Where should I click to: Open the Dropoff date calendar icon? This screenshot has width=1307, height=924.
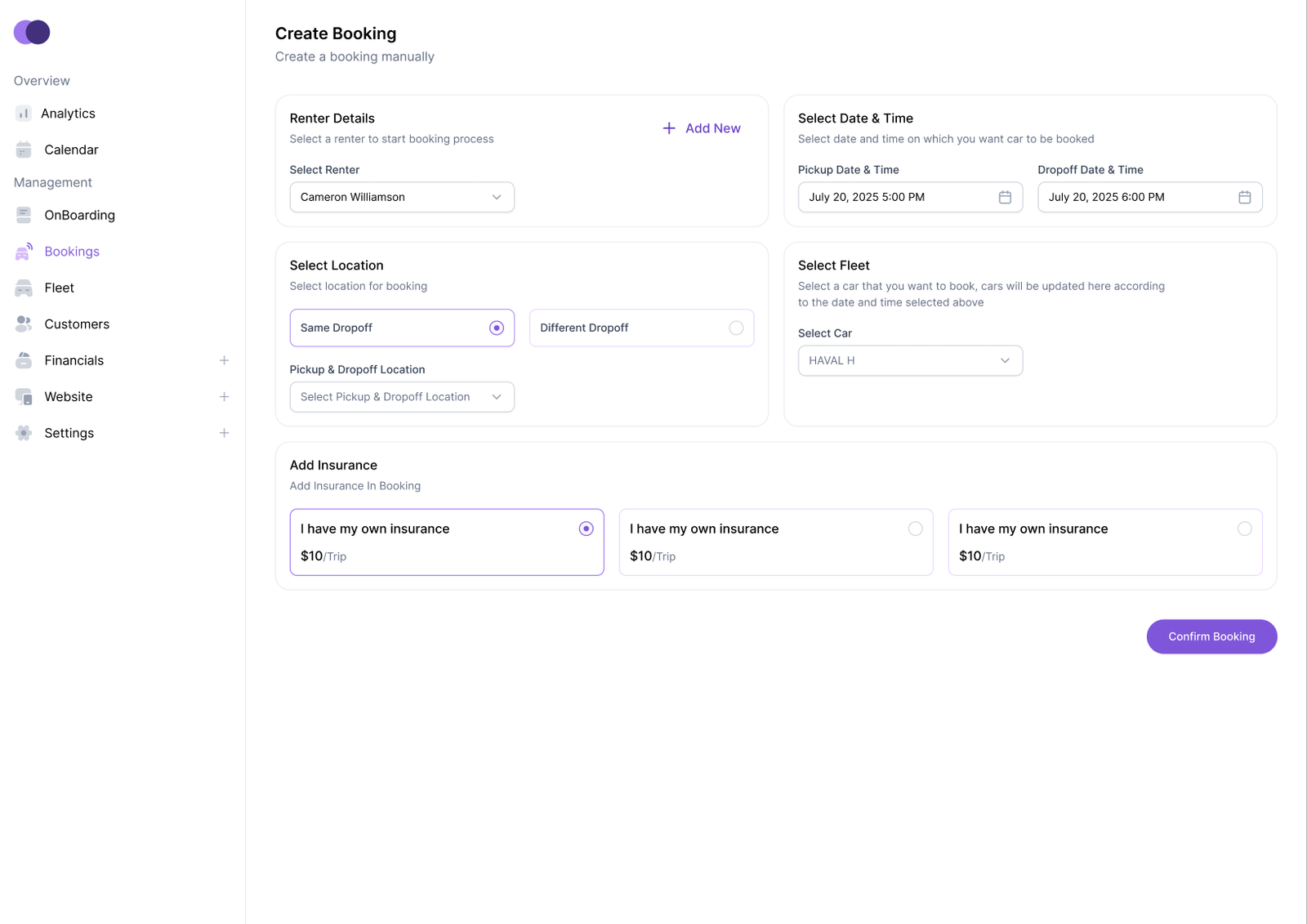point(1244,197)
